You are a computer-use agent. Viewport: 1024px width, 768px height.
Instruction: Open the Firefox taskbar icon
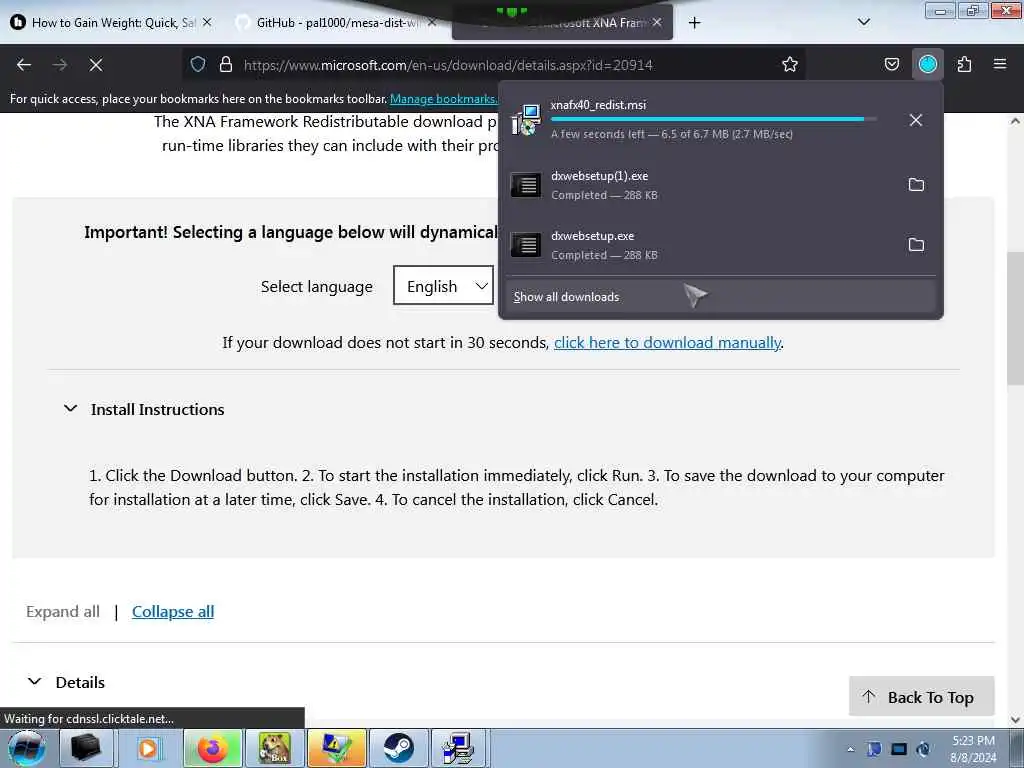(212, 748)
